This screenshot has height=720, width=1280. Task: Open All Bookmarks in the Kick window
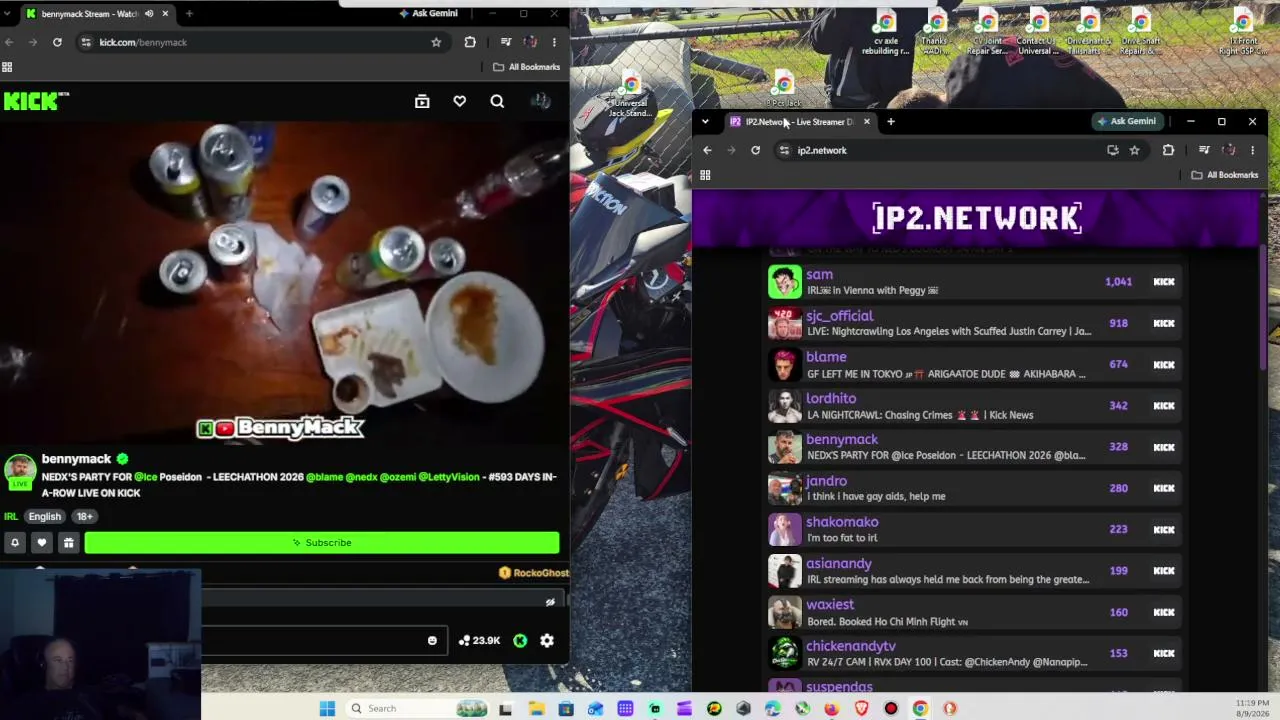(527, 67)
